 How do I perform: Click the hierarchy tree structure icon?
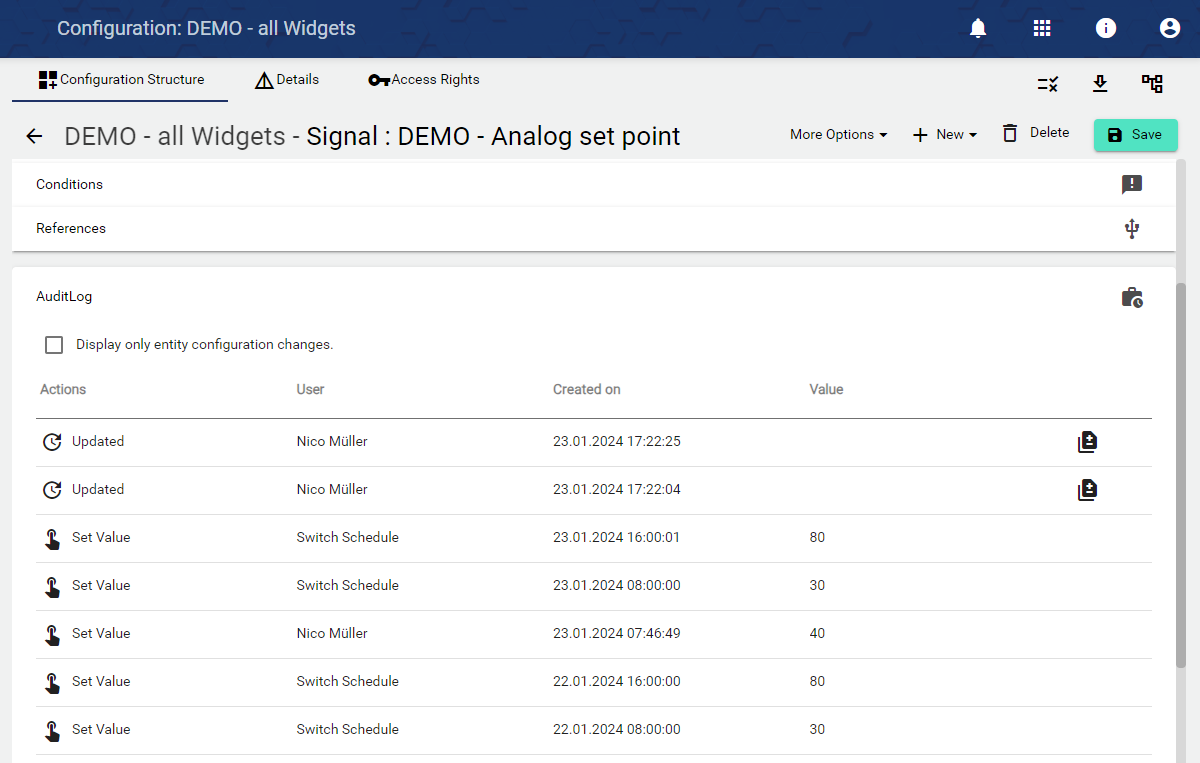point(1152,84)
